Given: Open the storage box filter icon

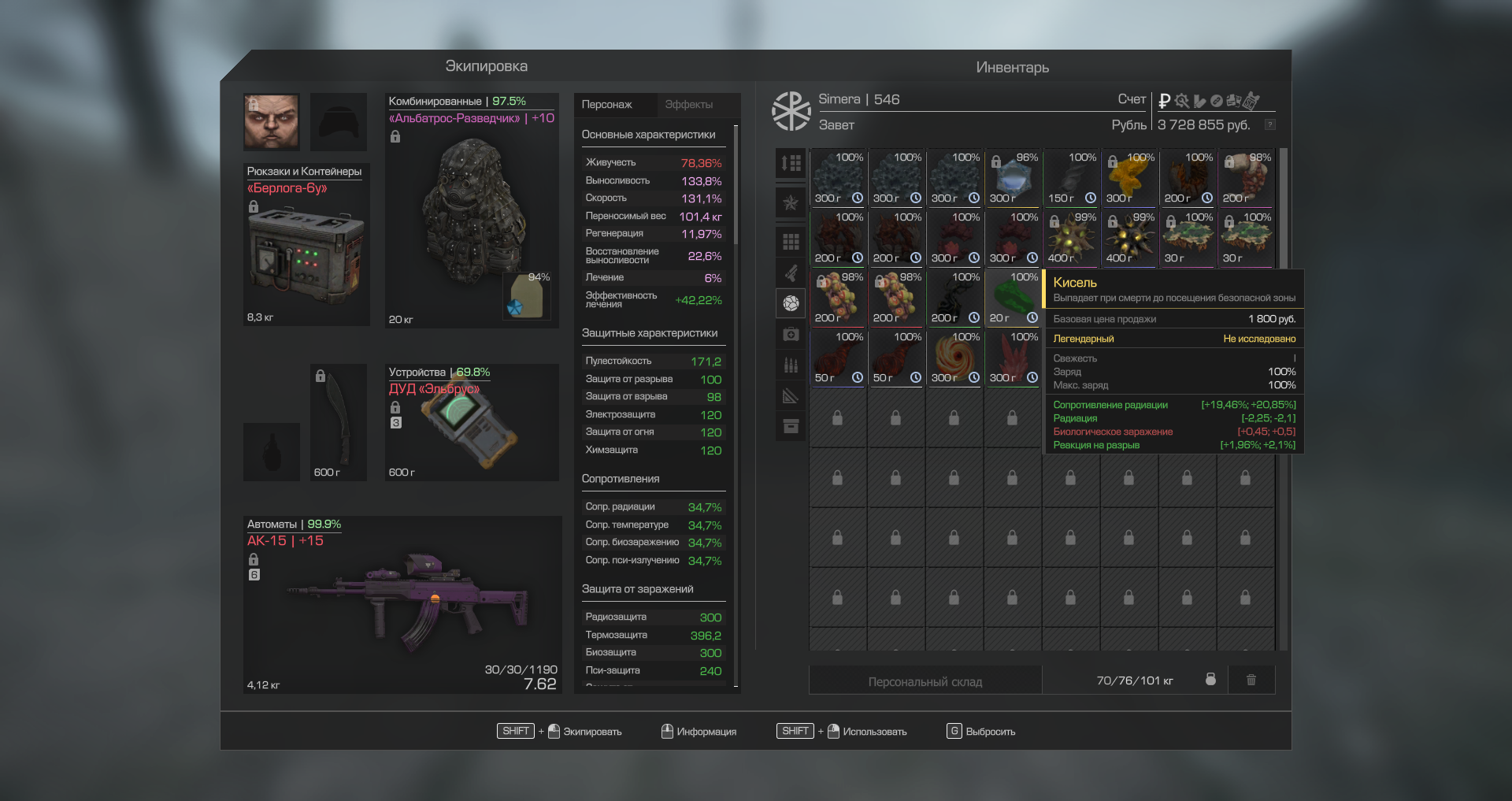Looking at the screenshot, I should coord(791,426).
